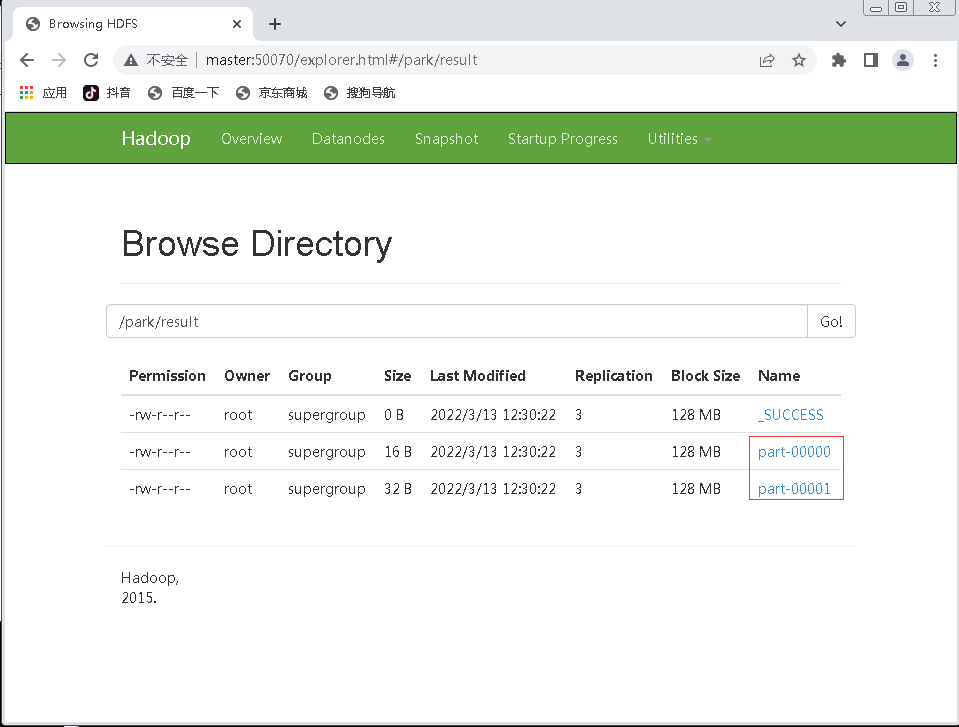
Task: Open the user profile avatar icon
Action: pos(903,60)
